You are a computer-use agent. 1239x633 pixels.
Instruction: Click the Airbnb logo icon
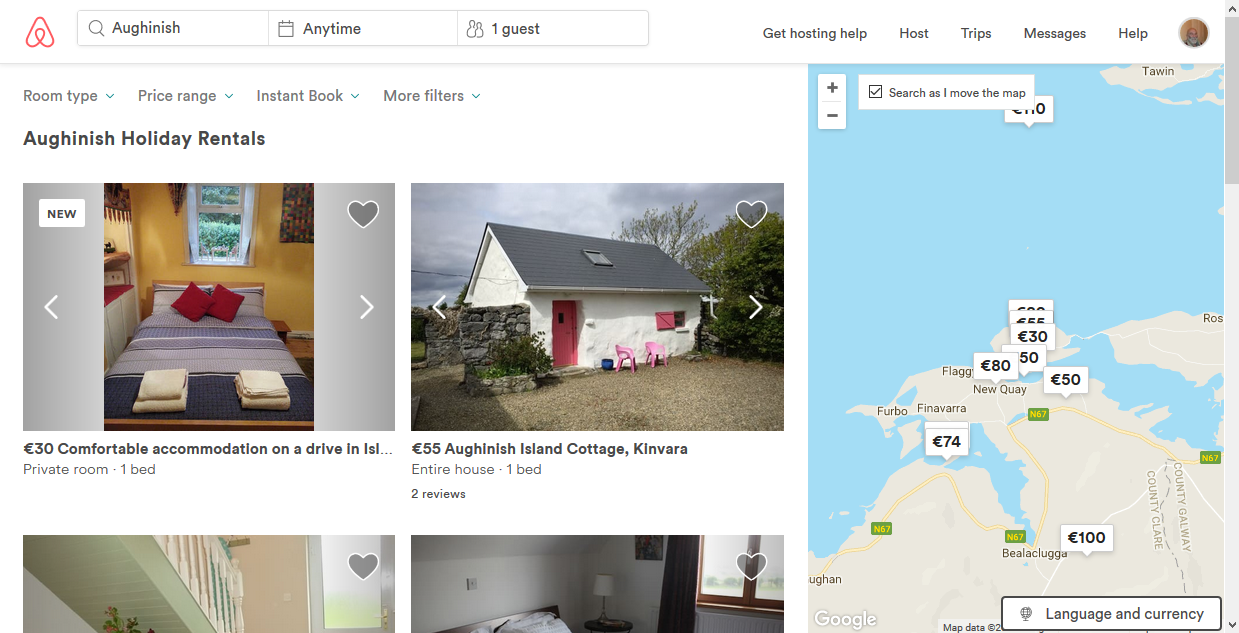coord(40,32)
